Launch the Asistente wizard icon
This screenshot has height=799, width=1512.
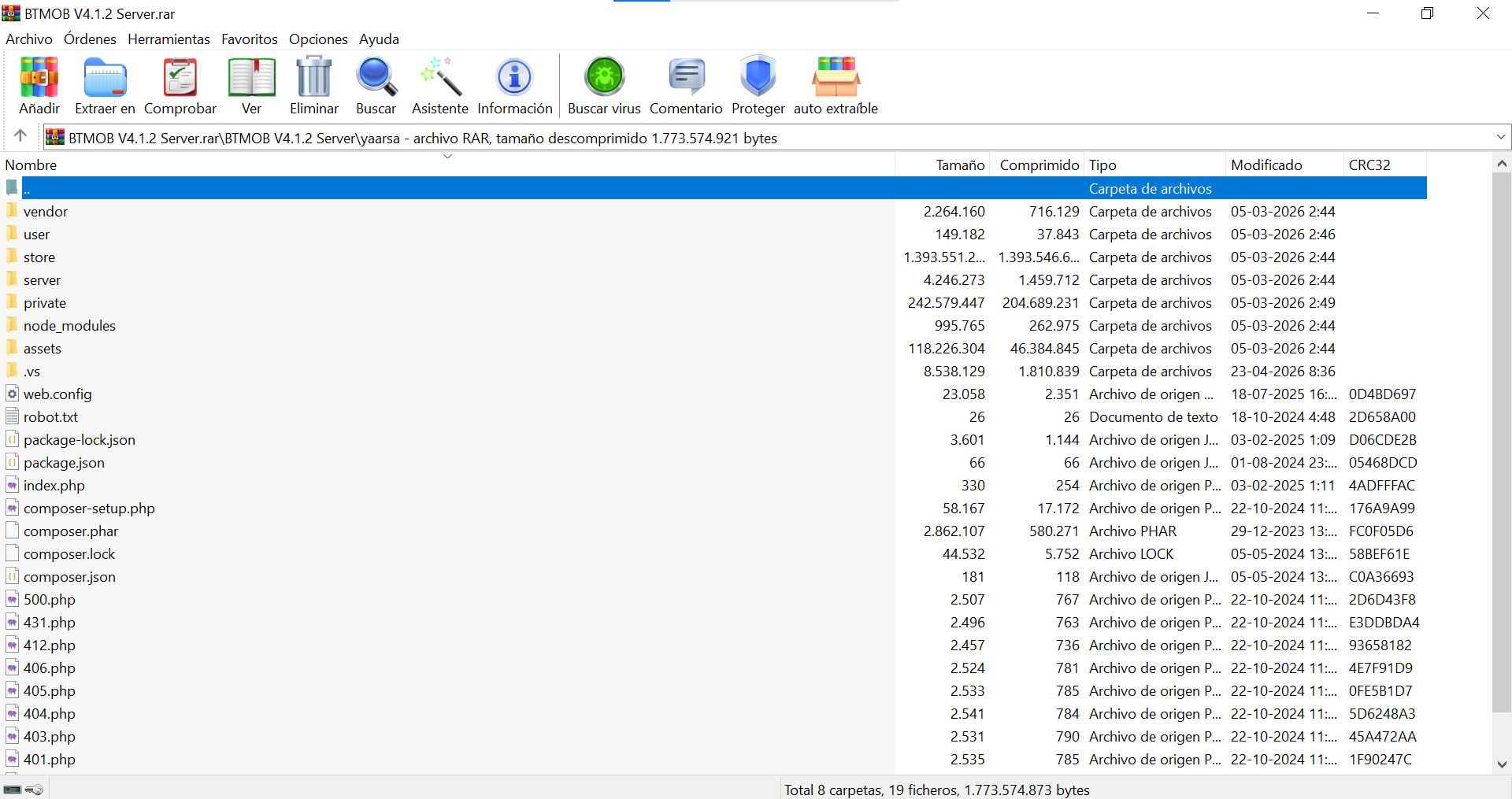pos(440,76)
